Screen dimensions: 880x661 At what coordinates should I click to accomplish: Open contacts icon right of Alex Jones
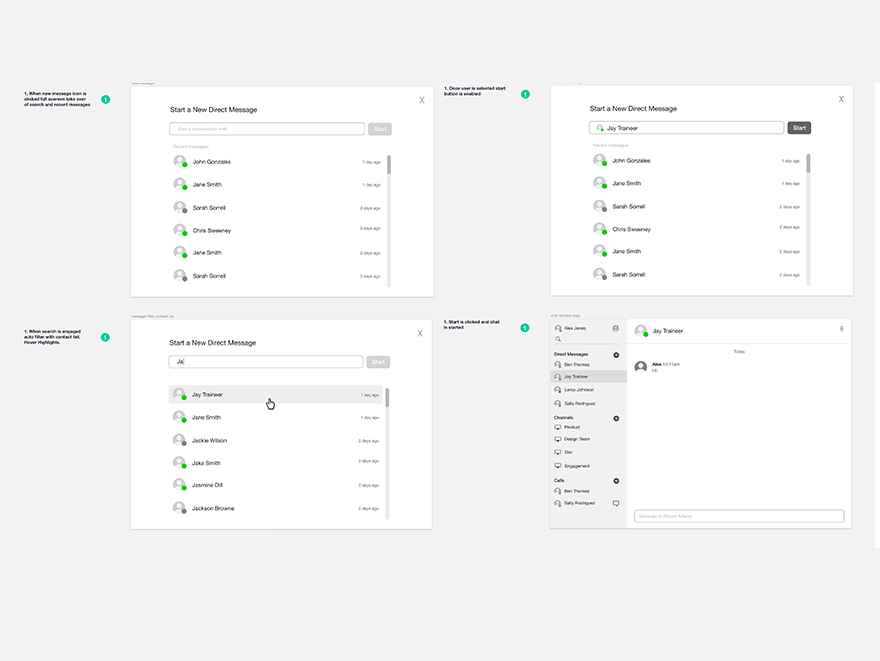[616, 328]
